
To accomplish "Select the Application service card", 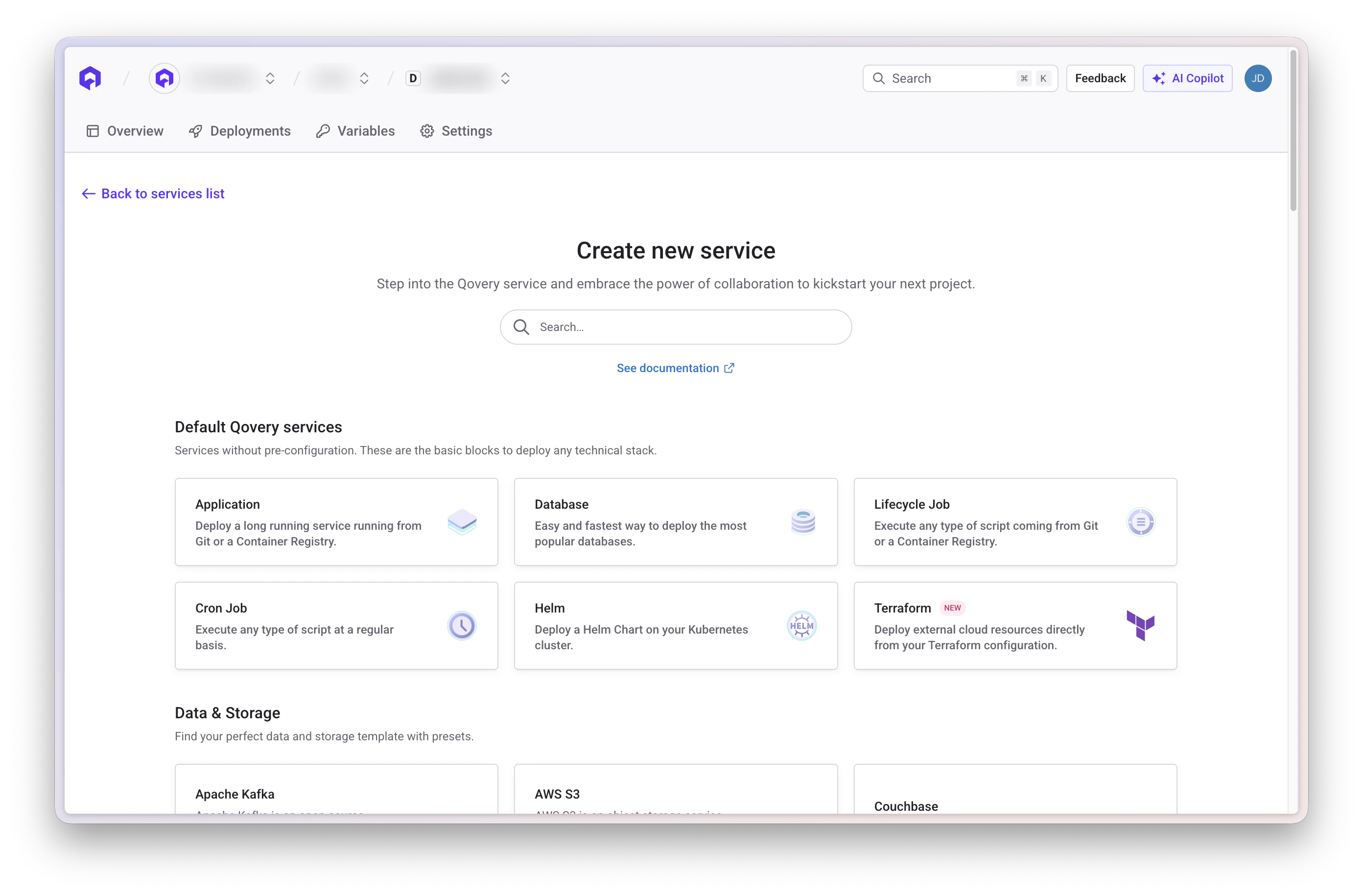I will point(337,522).
